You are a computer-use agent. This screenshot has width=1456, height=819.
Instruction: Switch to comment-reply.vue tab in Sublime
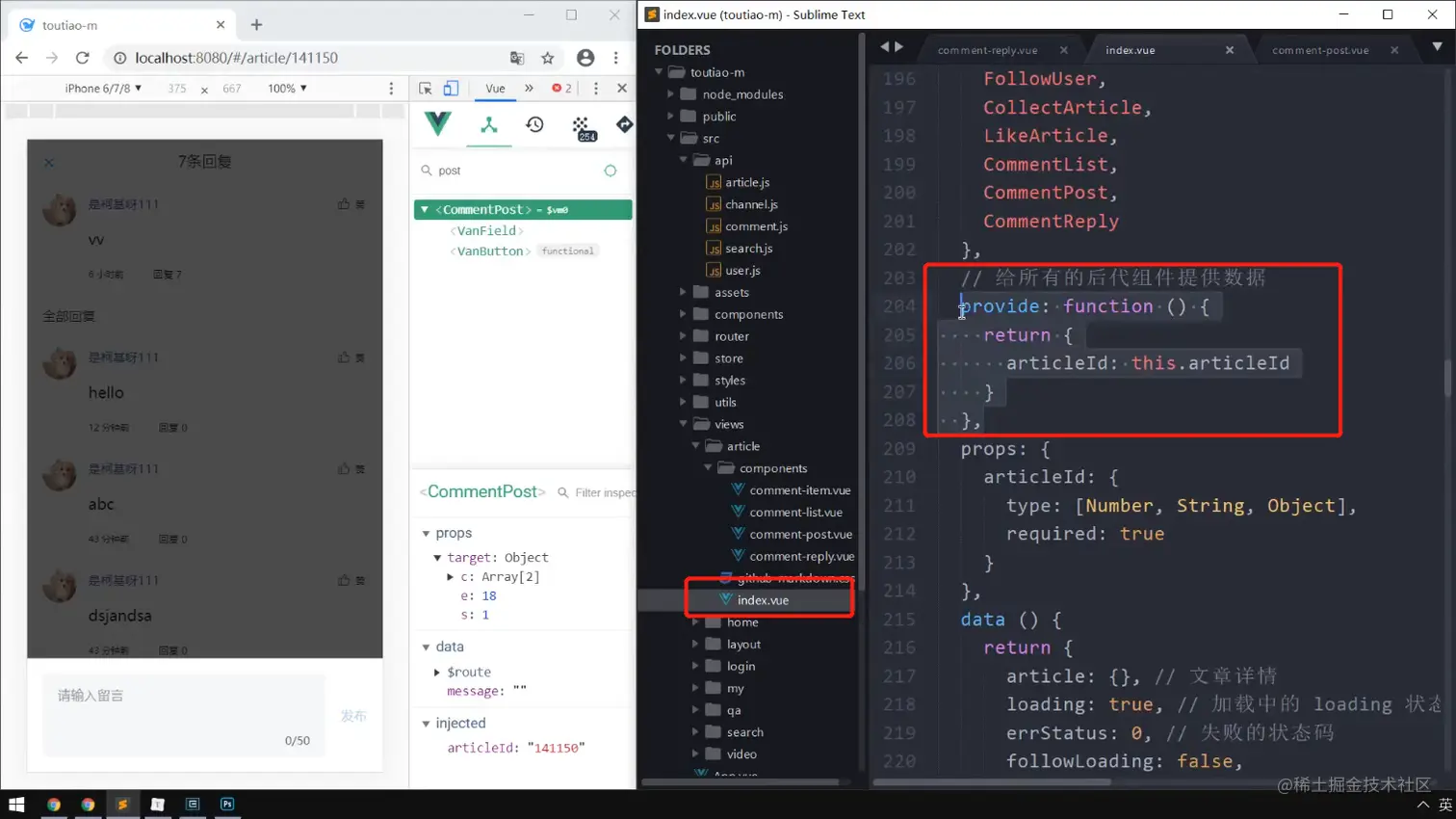(987, 50)
